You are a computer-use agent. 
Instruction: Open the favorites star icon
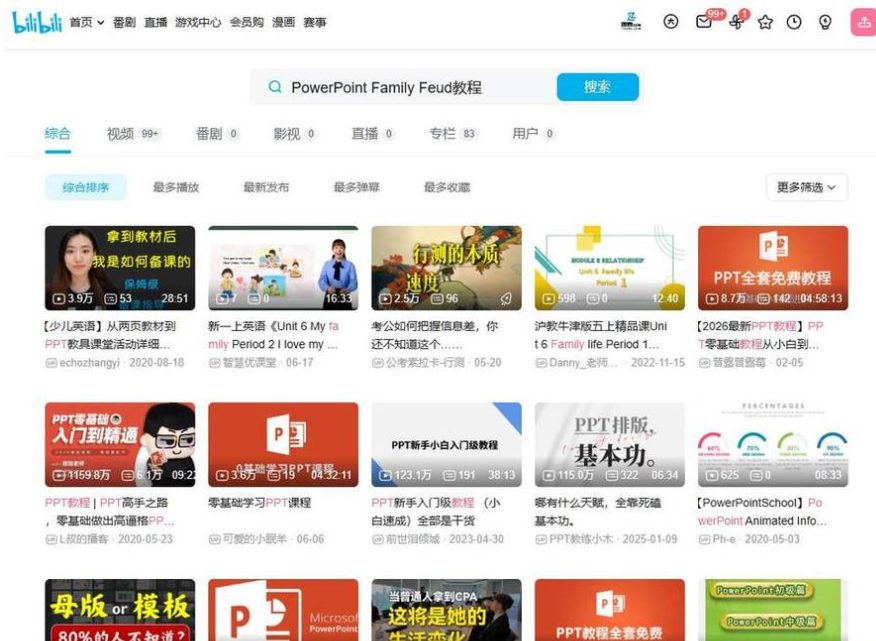point(765,22)
